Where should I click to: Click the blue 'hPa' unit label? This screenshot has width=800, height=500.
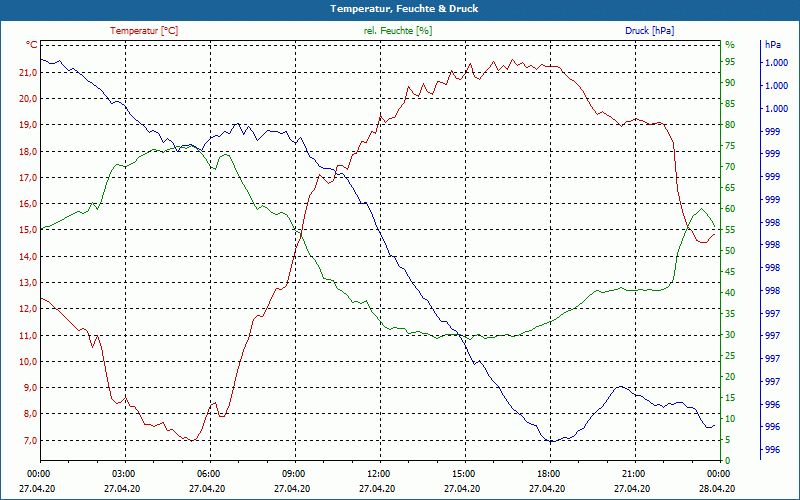coord(772,45)
